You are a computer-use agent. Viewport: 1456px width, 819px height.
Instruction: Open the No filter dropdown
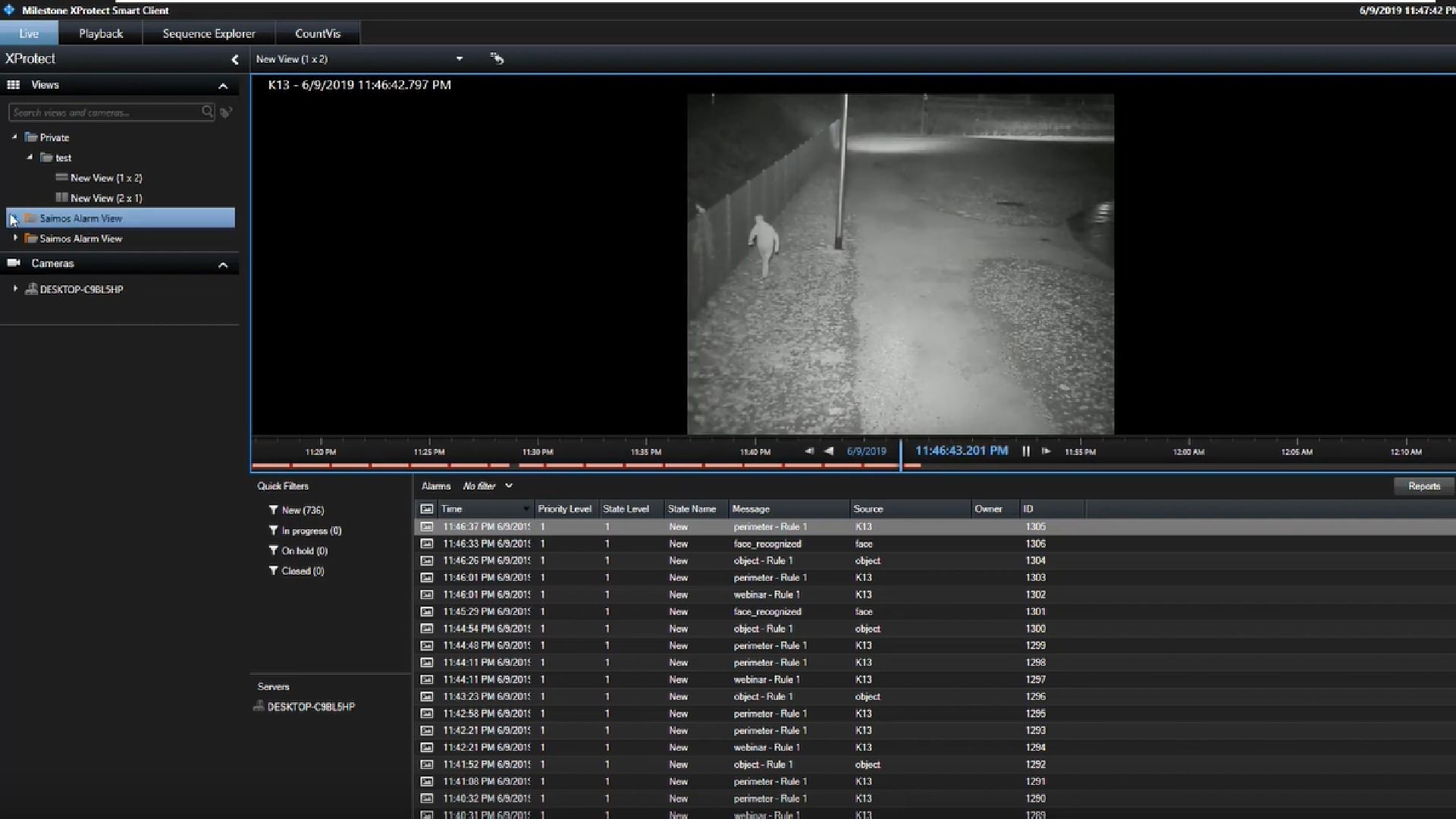[x=488, y=486]
